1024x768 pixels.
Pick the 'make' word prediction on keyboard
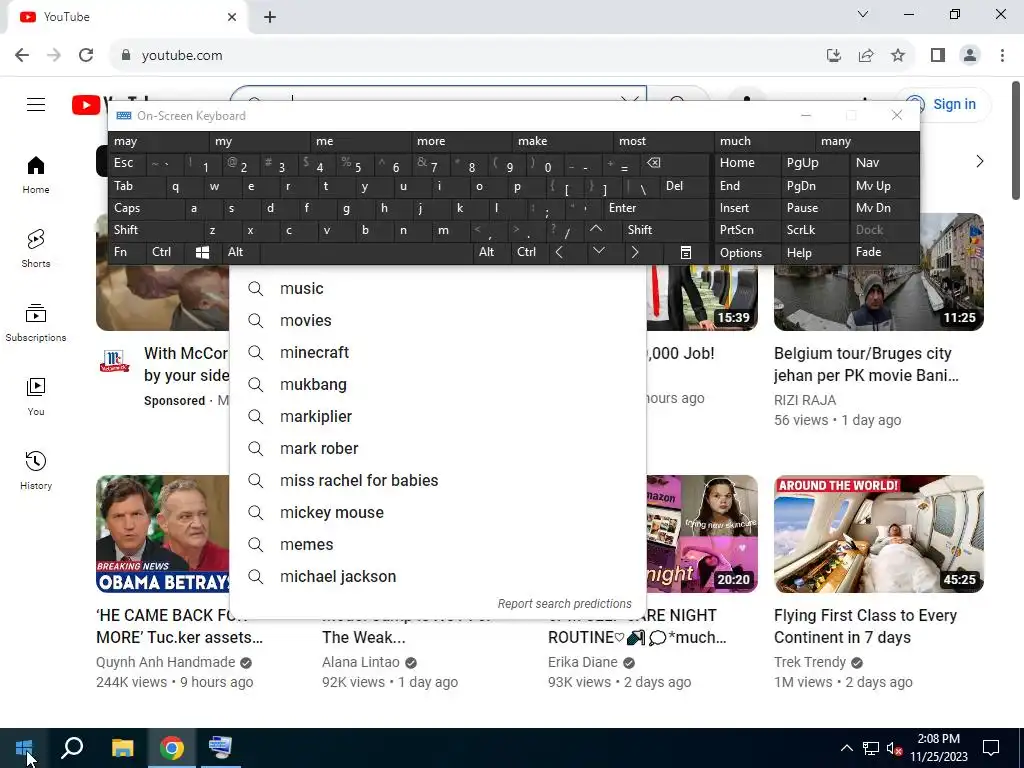pyautogui.click(x=562, y=141)
